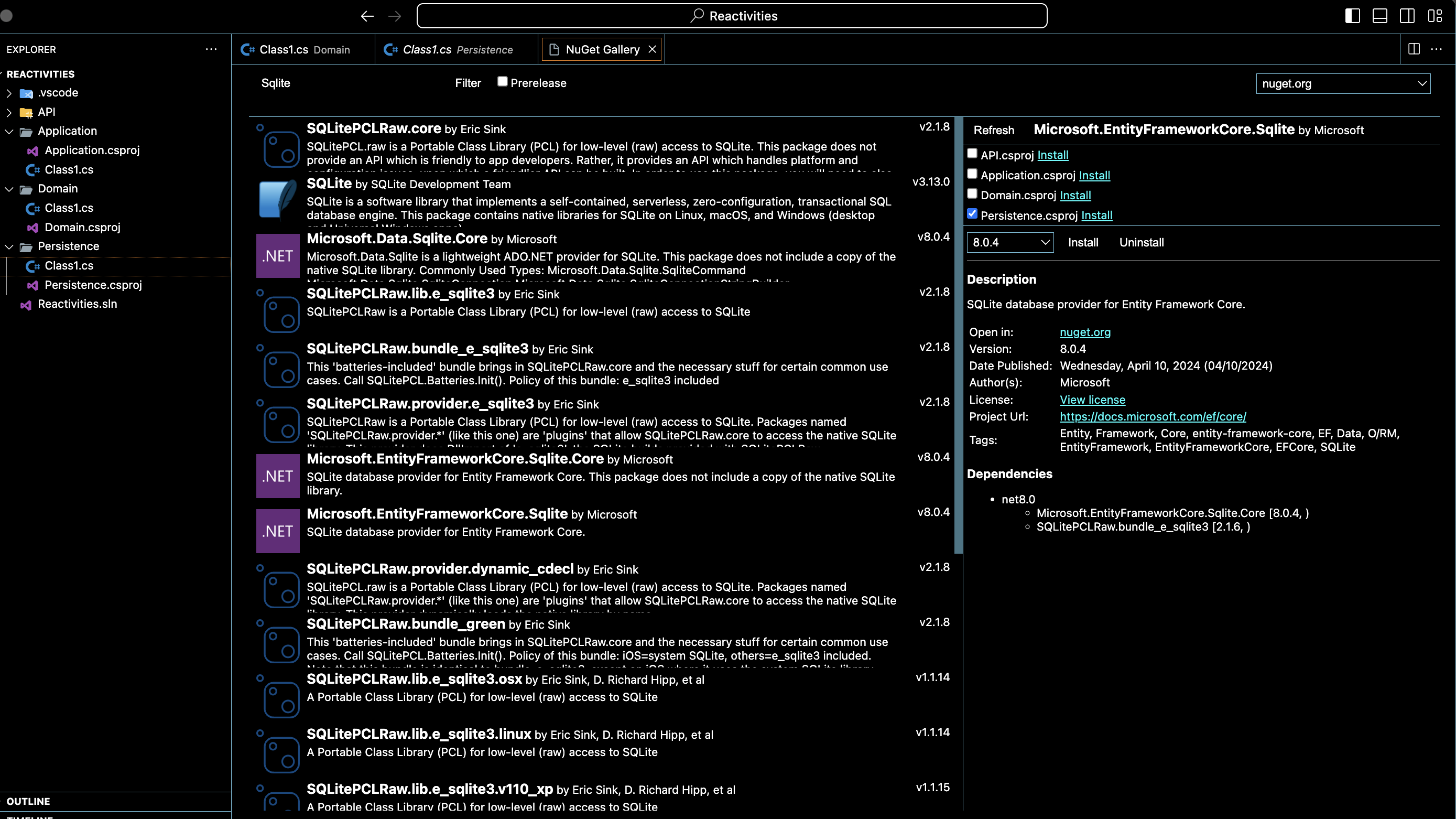Click Microsoft.Data.Sqlite.Core .NET icon
1456x819 pixels.
click(x=278, y=256)
